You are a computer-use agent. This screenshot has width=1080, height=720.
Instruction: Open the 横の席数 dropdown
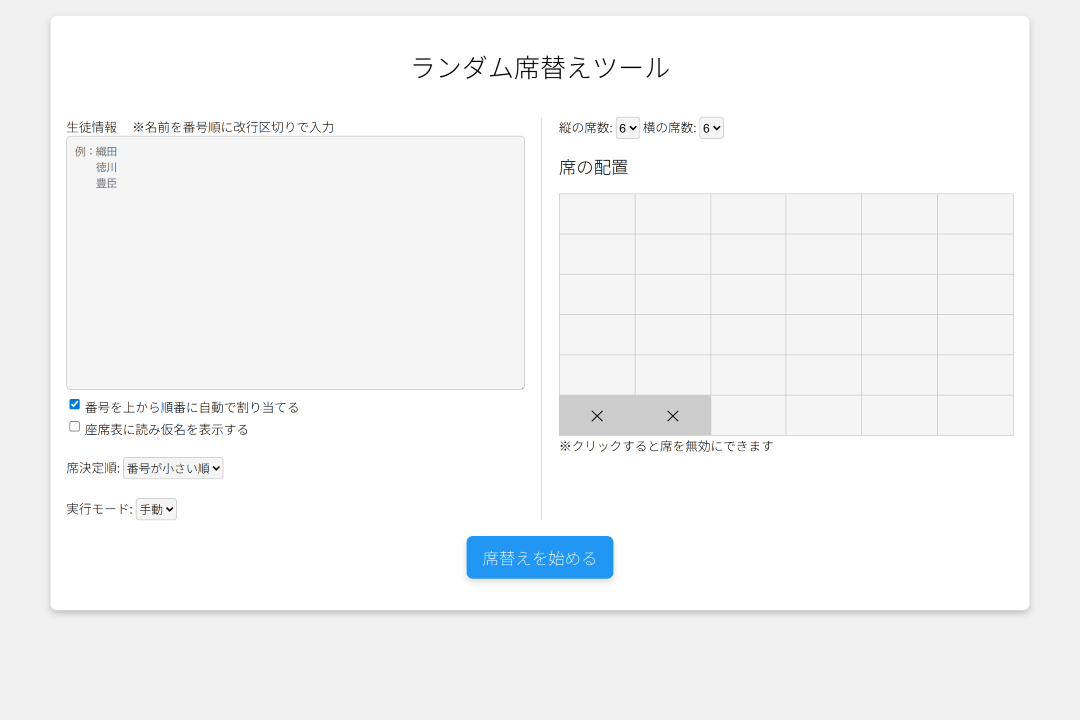coord(711,127)
